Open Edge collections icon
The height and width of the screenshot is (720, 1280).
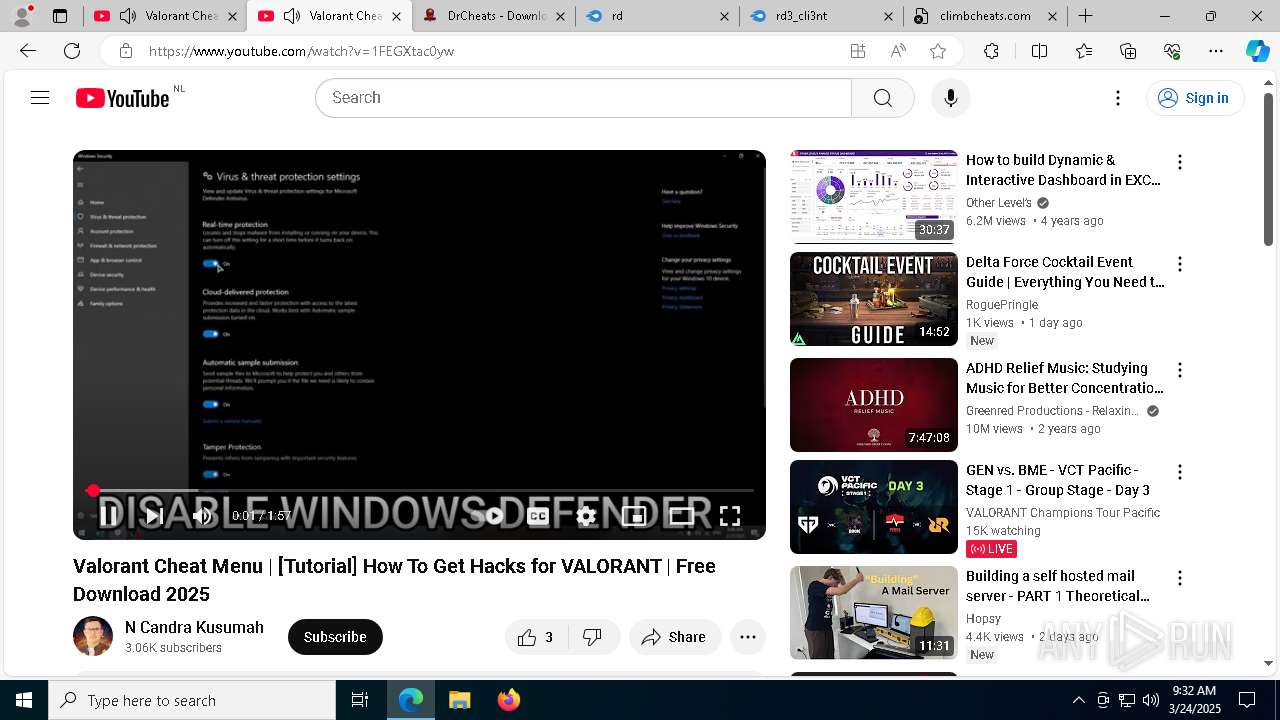coord(1128,51)
